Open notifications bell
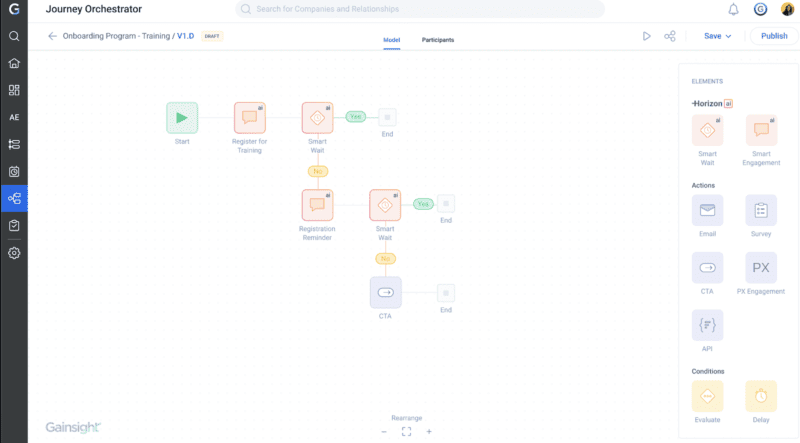This screenshot has width=800, height=443. tap(733, 10)
